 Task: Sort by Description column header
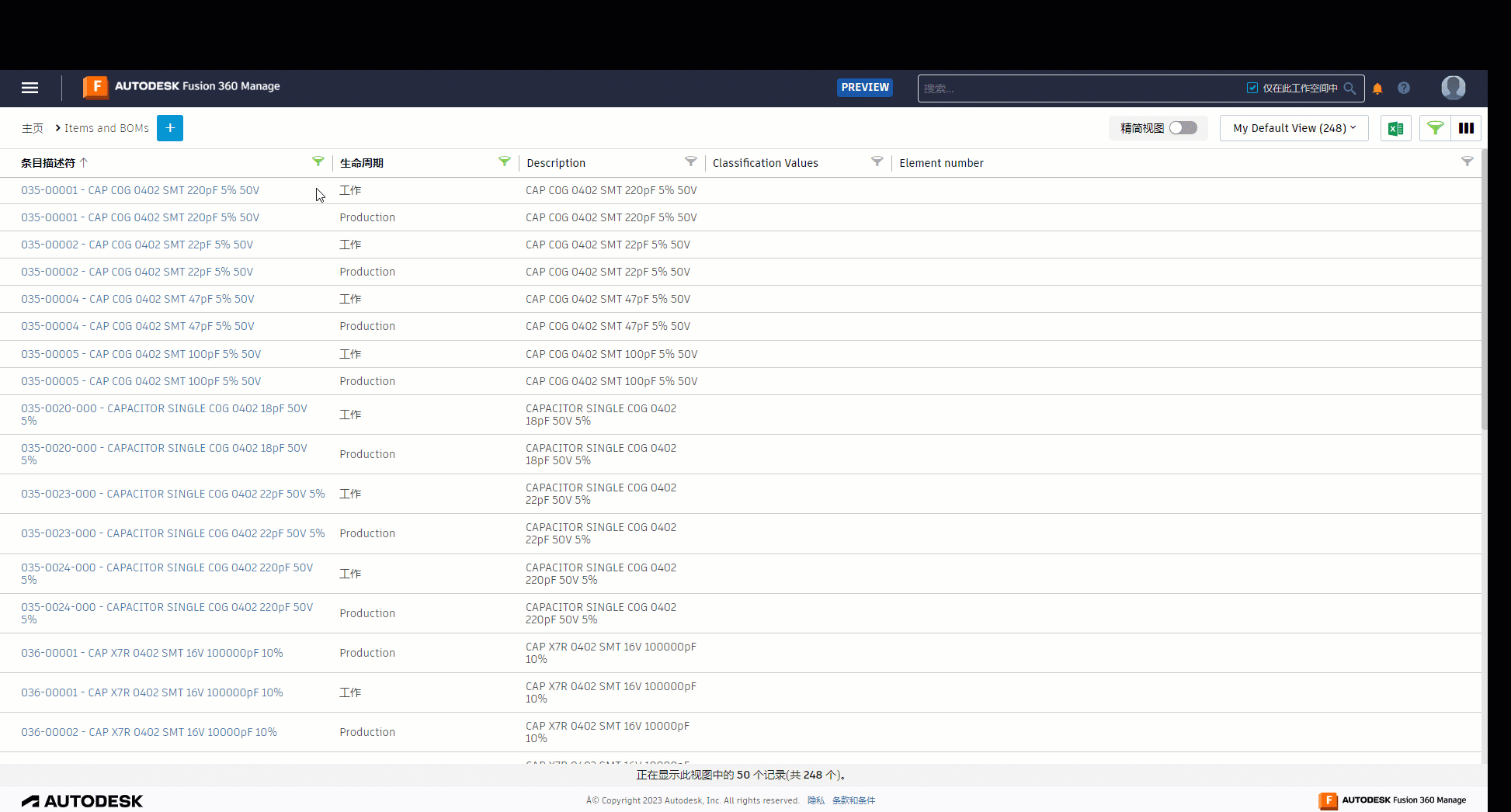[x=556, y=163]
